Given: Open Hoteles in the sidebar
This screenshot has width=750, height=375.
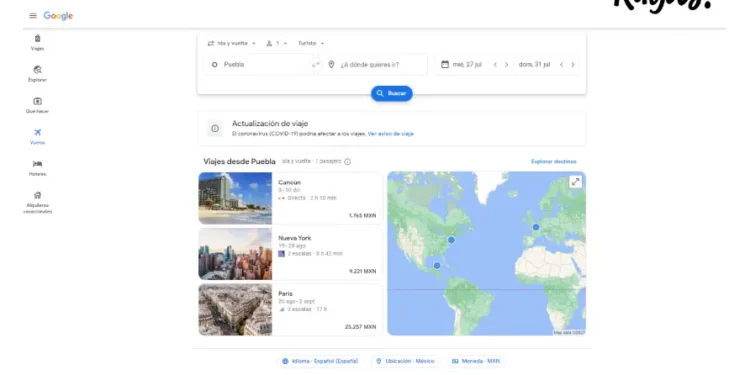Looking at the screenshot, I should pyautogui.click(x=37, y=168).
